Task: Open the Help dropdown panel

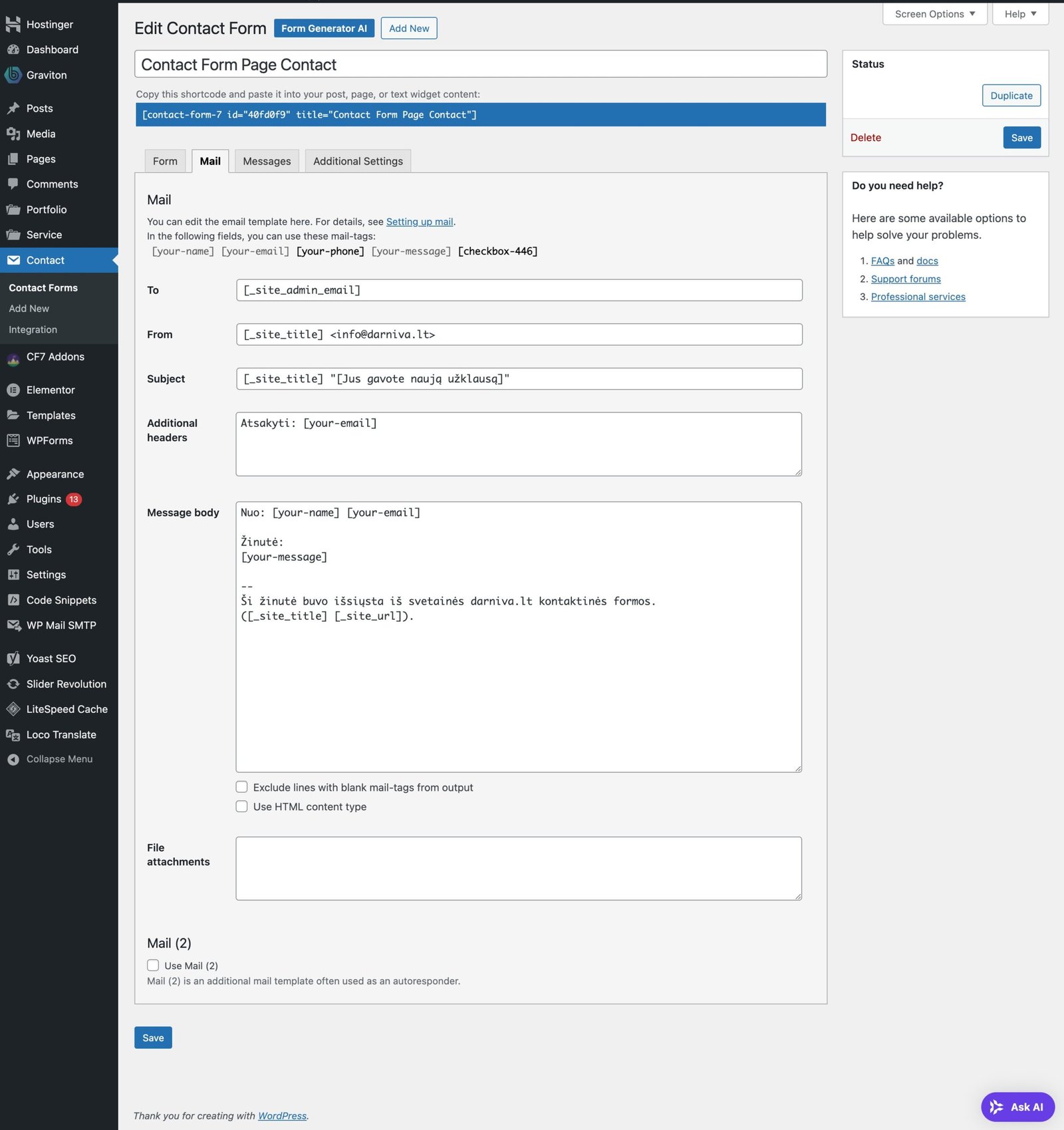Action: [1019, 14]
